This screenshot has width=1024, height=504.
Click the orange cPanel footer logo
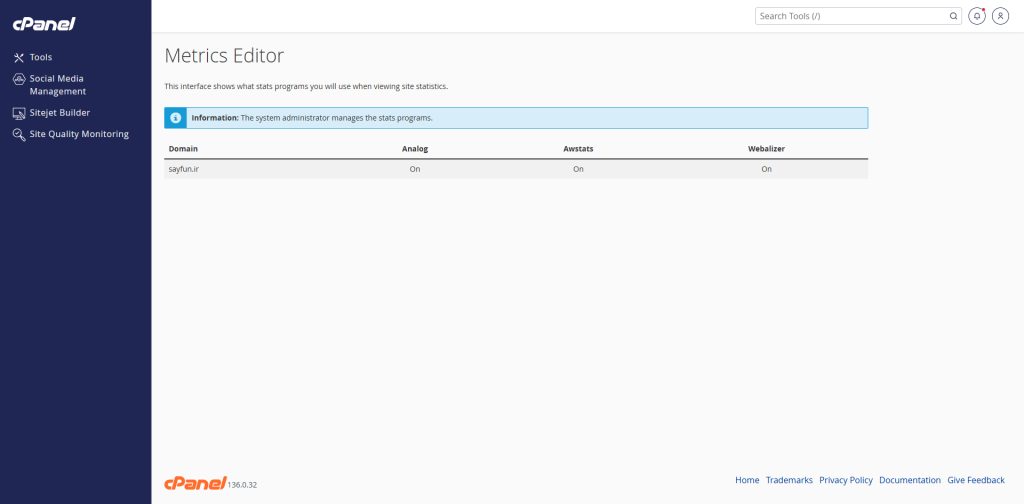(195, 483)
